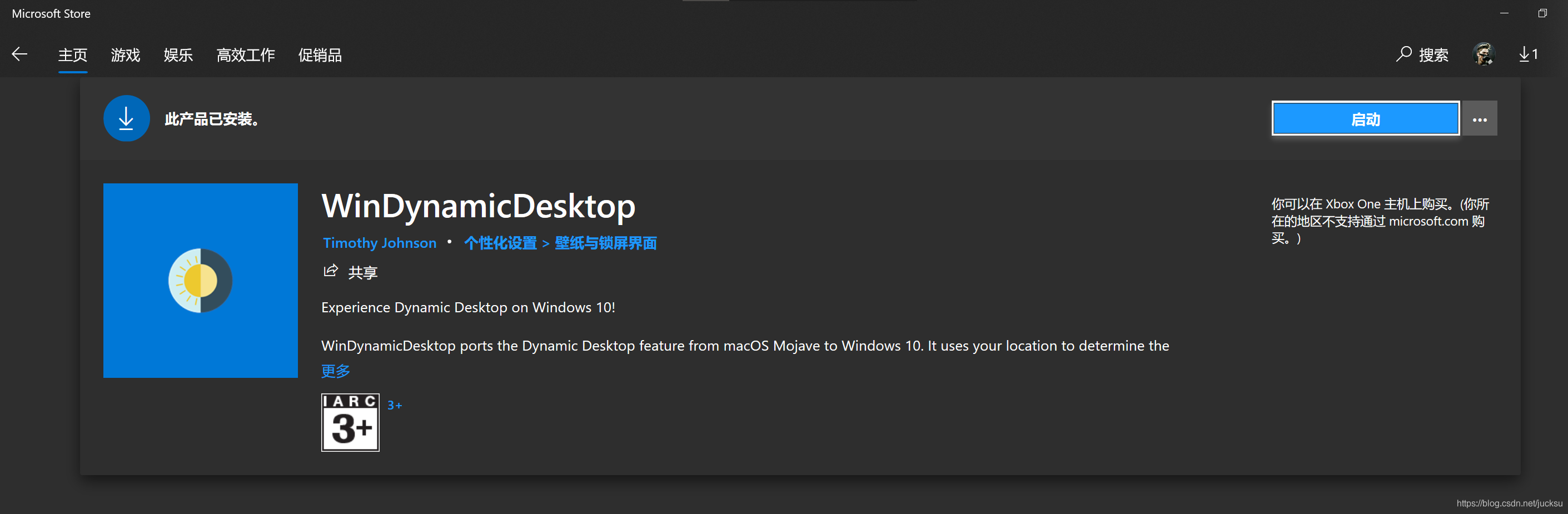Select the 高效工作 tab
1568x514 pixels.
click(245, 55)
